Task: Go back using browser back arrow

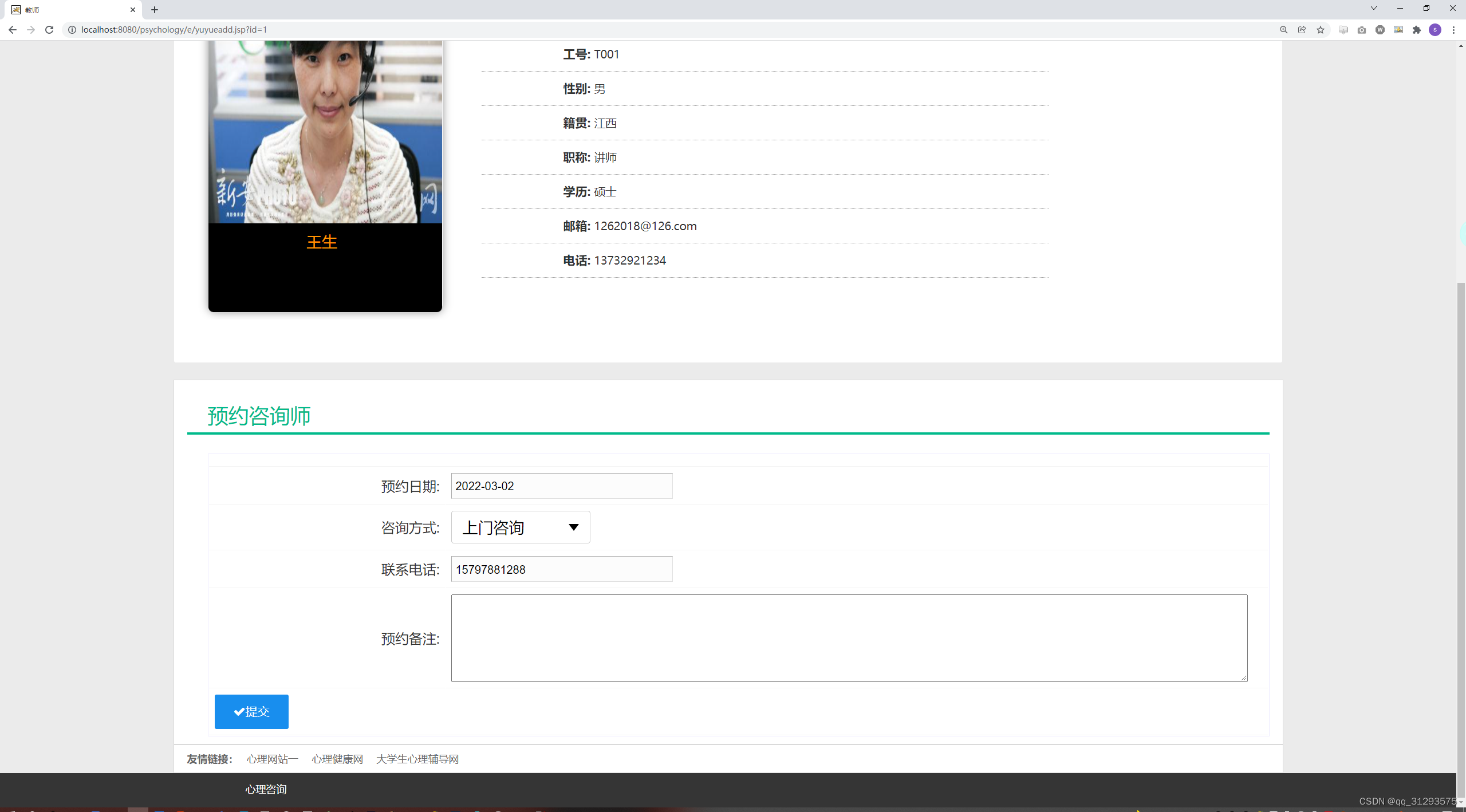Action: 13,30
